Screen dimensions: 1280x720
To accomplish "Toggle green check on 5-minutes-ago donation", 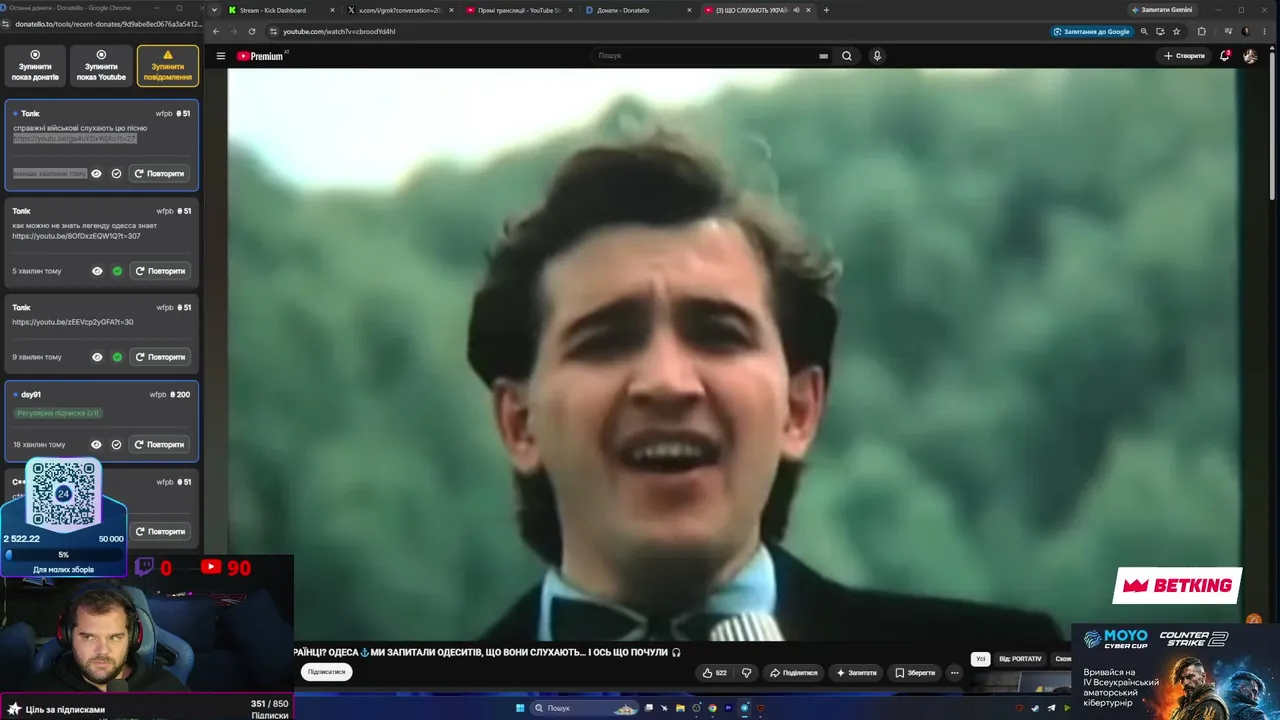I will [117, 271].
